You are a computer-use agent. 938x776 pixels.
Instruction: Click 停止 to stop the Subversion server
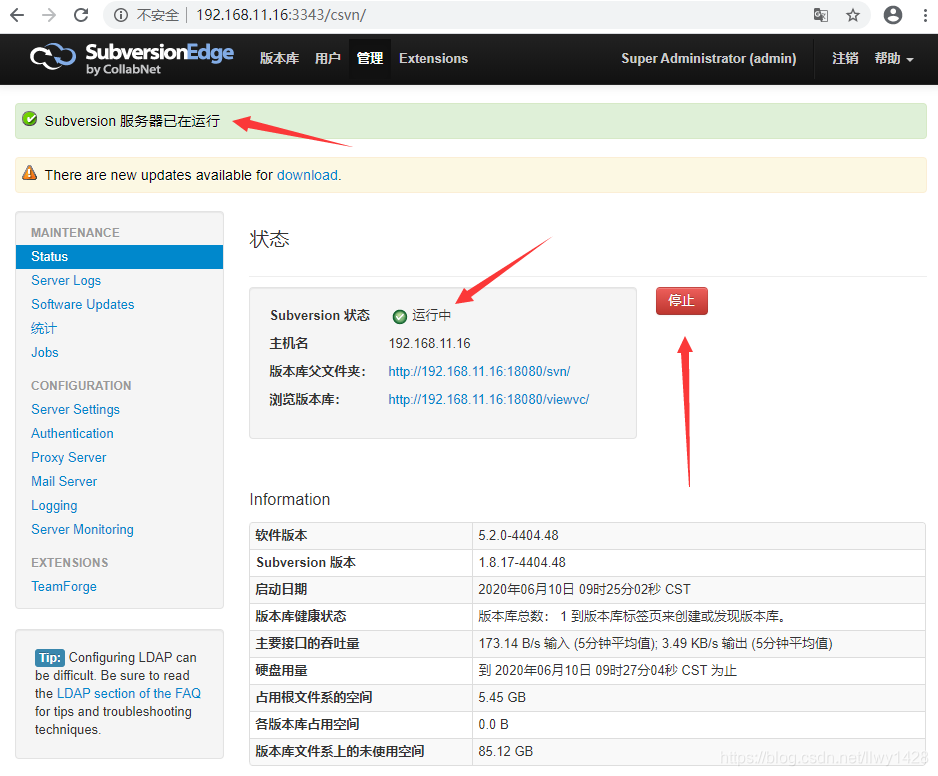tap(681, 300)
